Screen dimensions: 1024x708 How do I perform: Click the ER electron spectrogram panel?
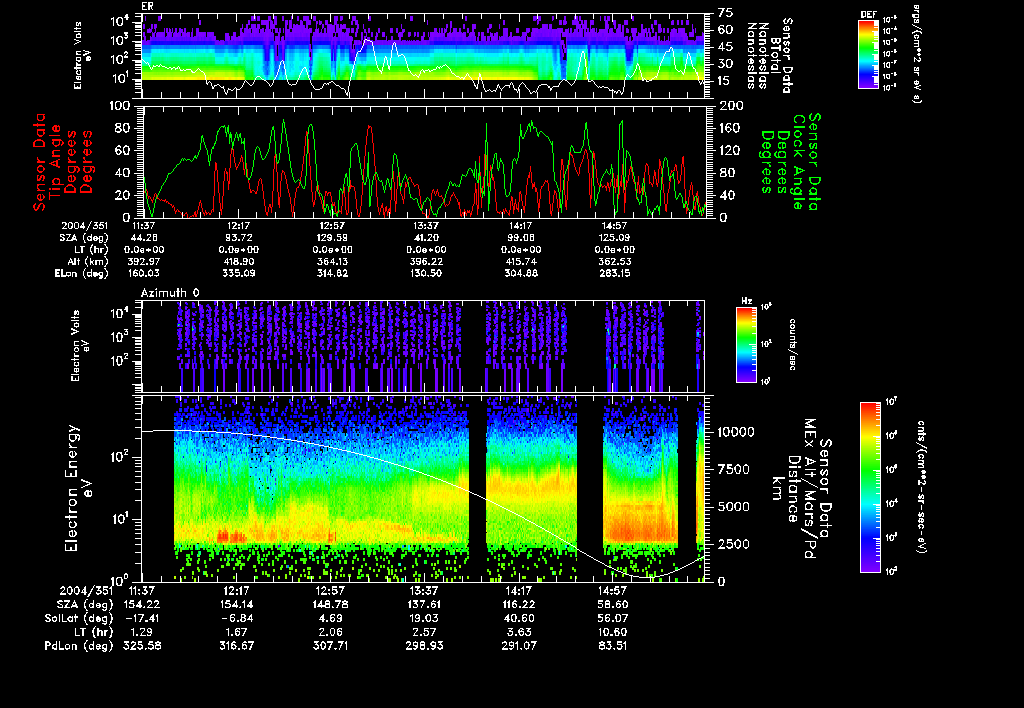pos(424,56)
